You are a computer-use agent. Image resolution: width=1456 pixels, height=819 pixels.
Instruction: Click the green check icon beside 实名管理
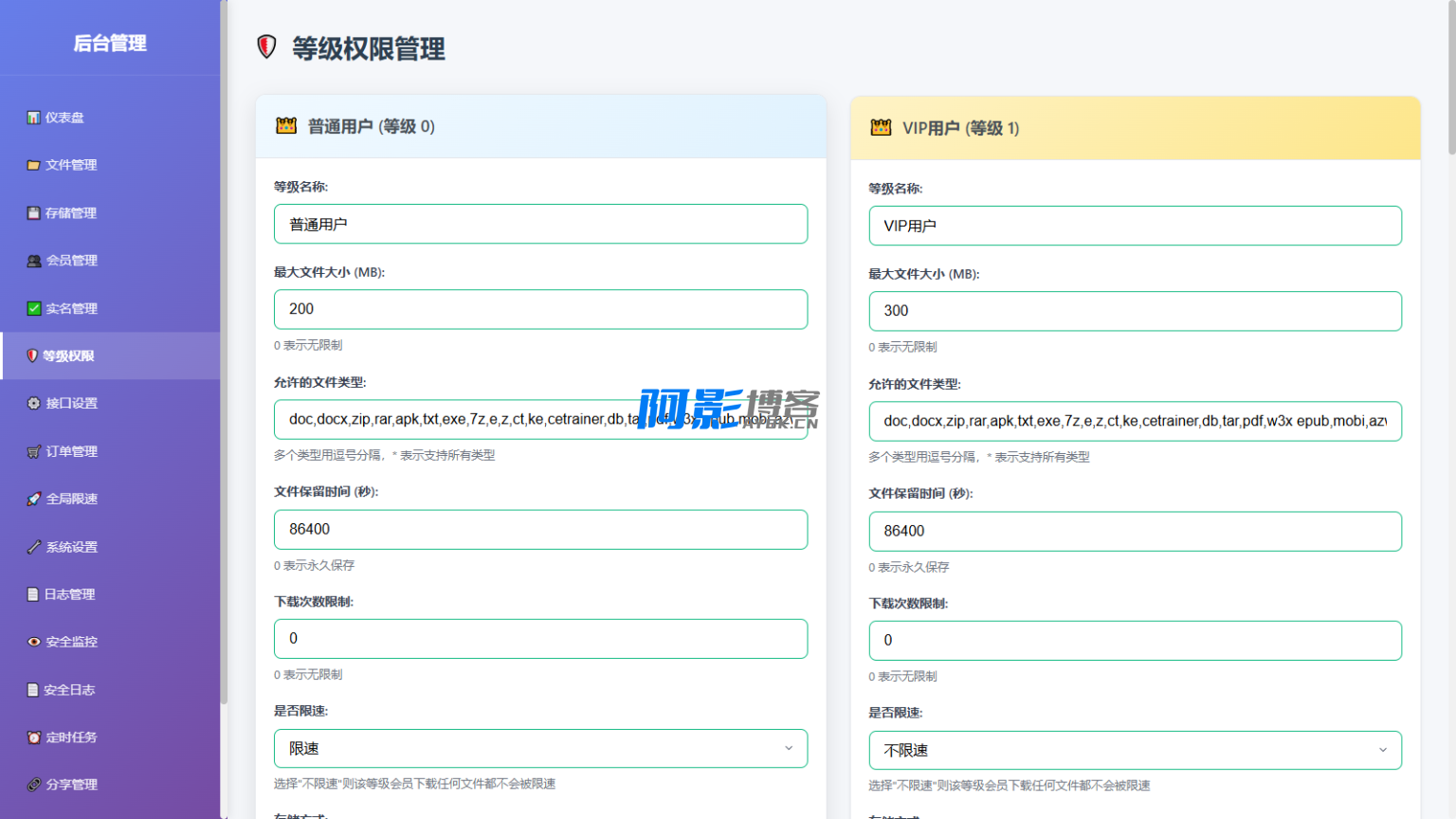pos(34,308)
